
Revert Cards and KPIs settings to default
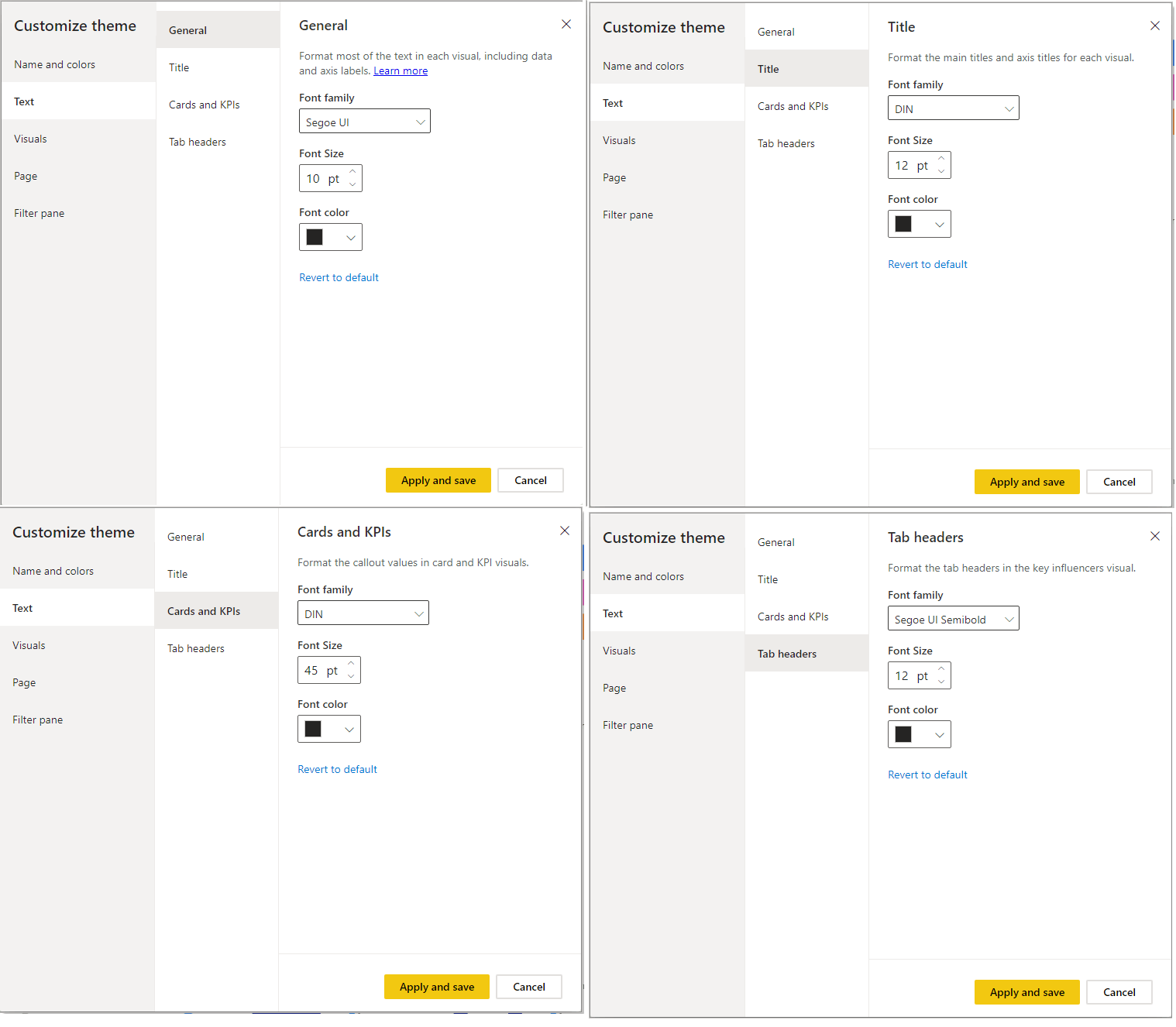click(337, 769)
